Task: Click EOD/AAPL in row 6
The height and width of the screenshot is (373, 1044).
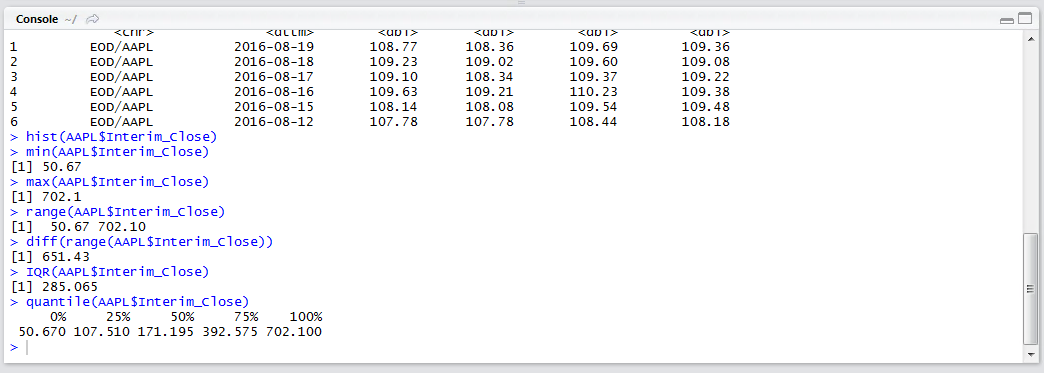Action: (121, 122)
